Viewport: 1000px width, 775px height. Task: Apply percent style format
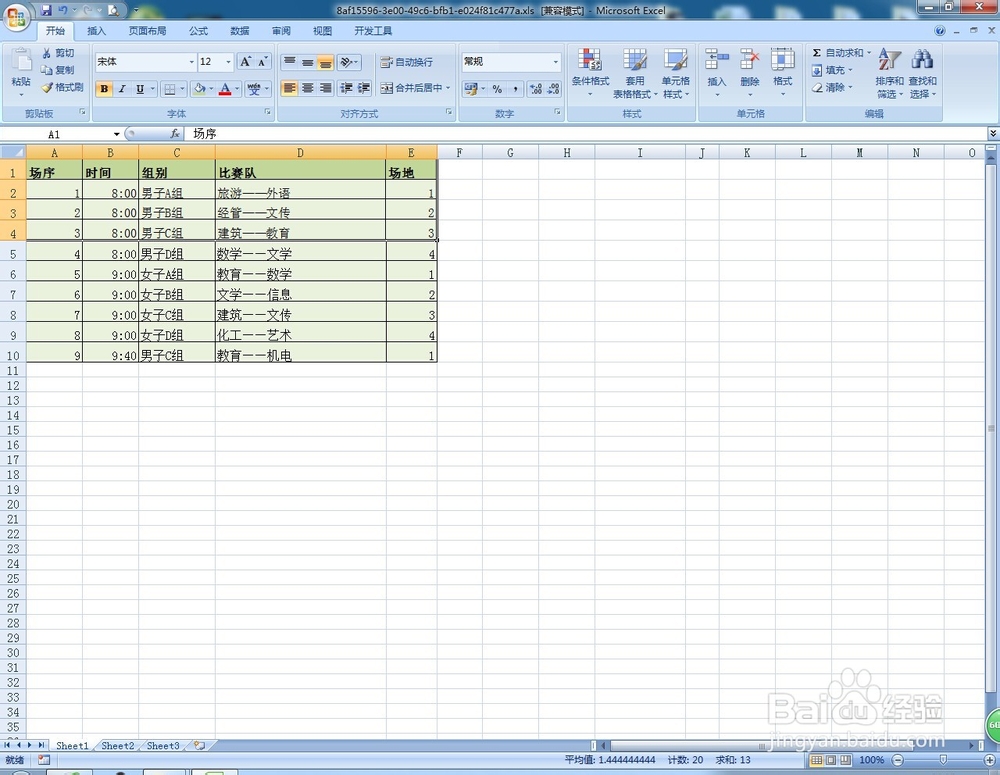pos(497,89)
